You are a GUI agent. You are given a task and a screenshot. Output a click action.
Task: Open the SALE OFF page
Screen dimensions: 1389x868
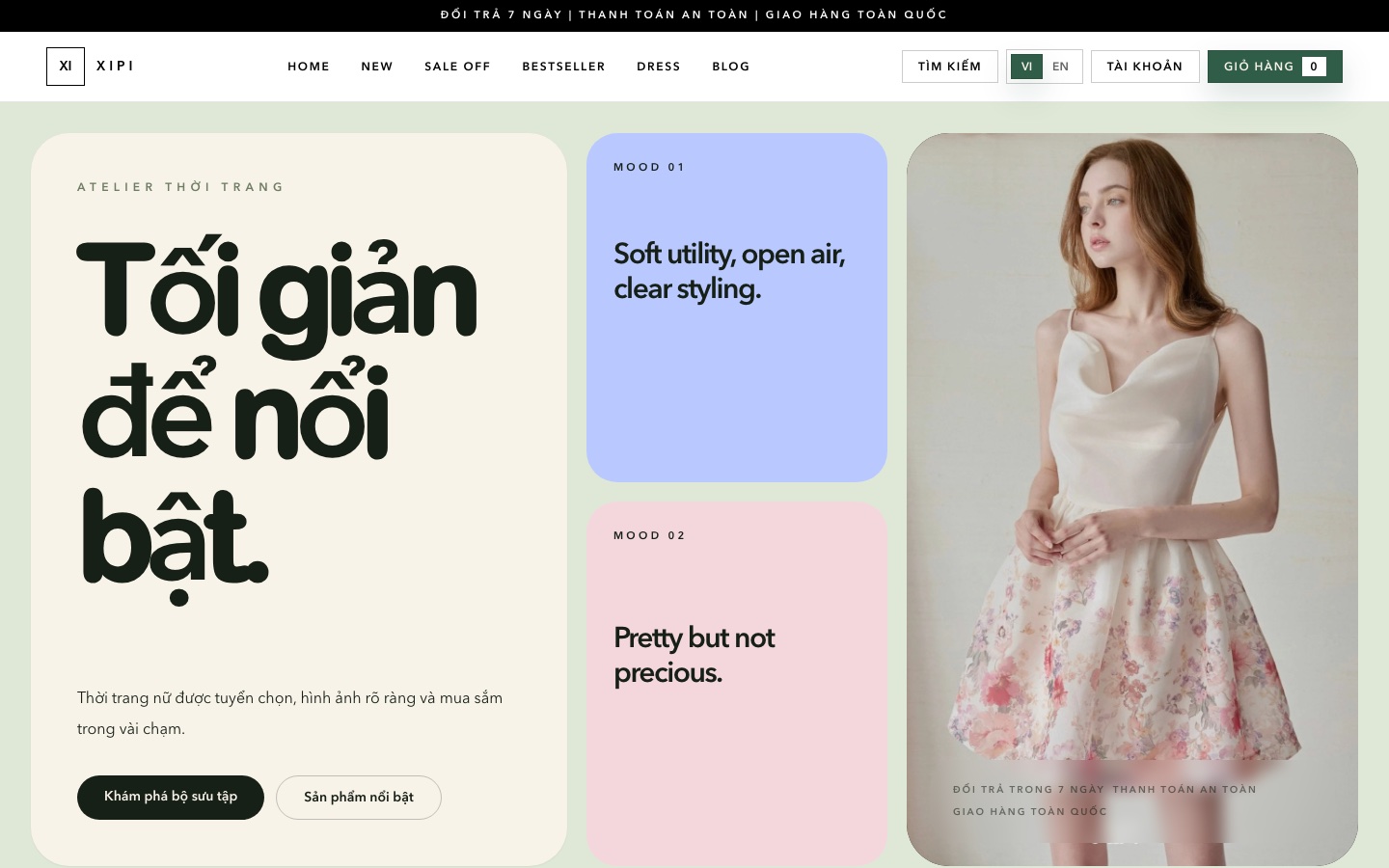point(457,67)
